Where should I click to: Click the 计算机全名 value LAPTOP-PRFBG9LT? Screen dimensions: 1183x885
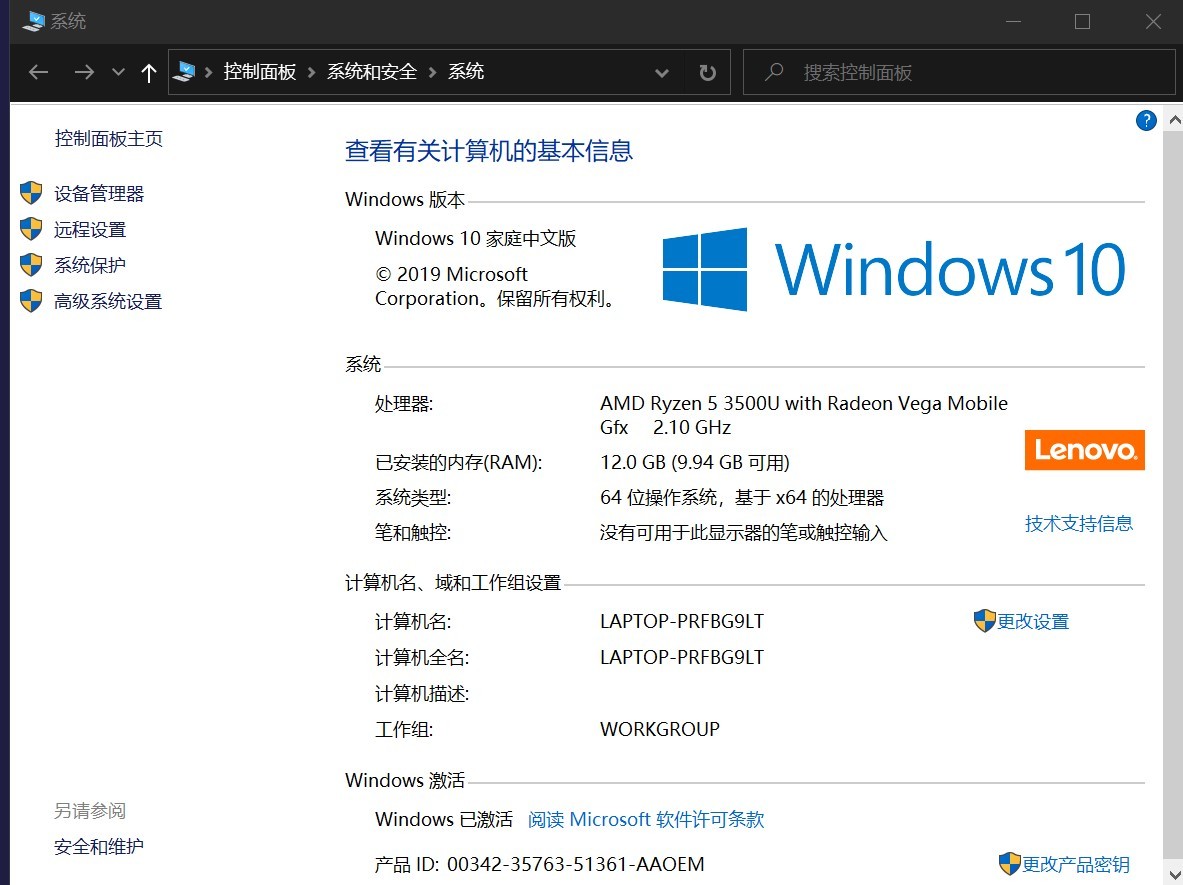(682, 658)
